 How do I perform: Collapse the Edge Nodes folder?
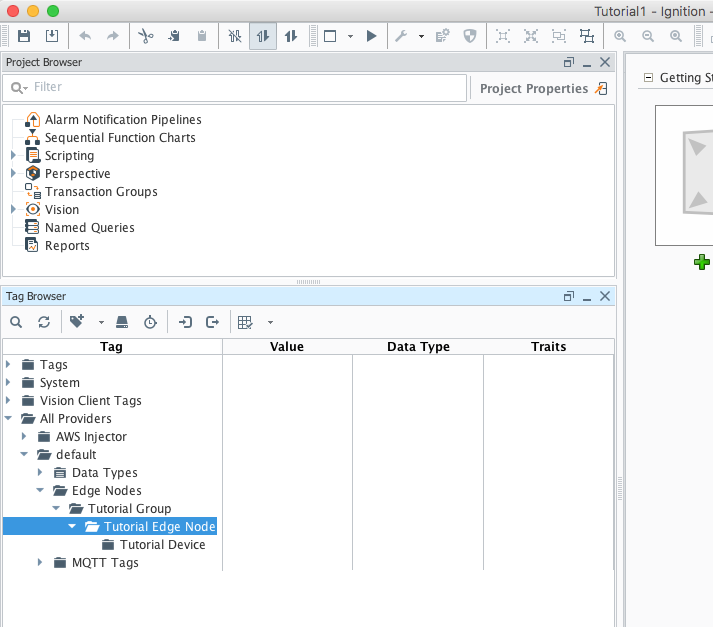41,491
